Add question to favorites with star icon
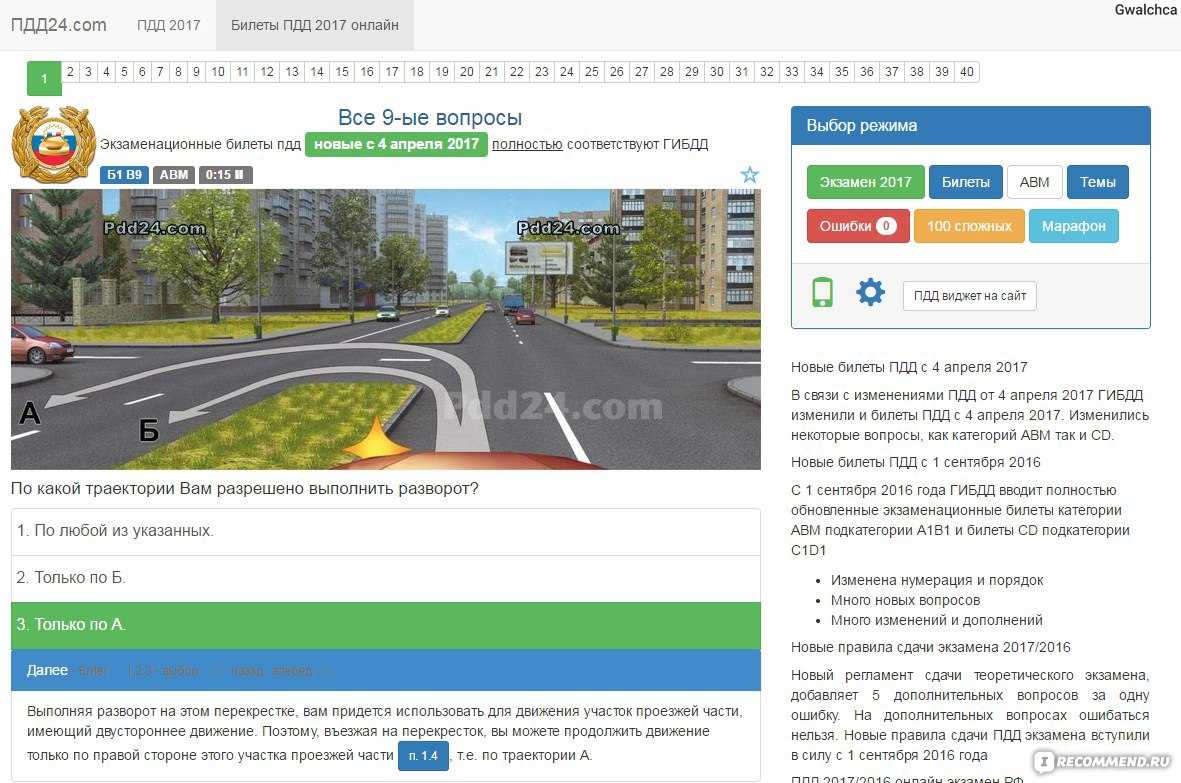Image resolution: width=1181 pixels, height=783 pixels. (749, 175)
